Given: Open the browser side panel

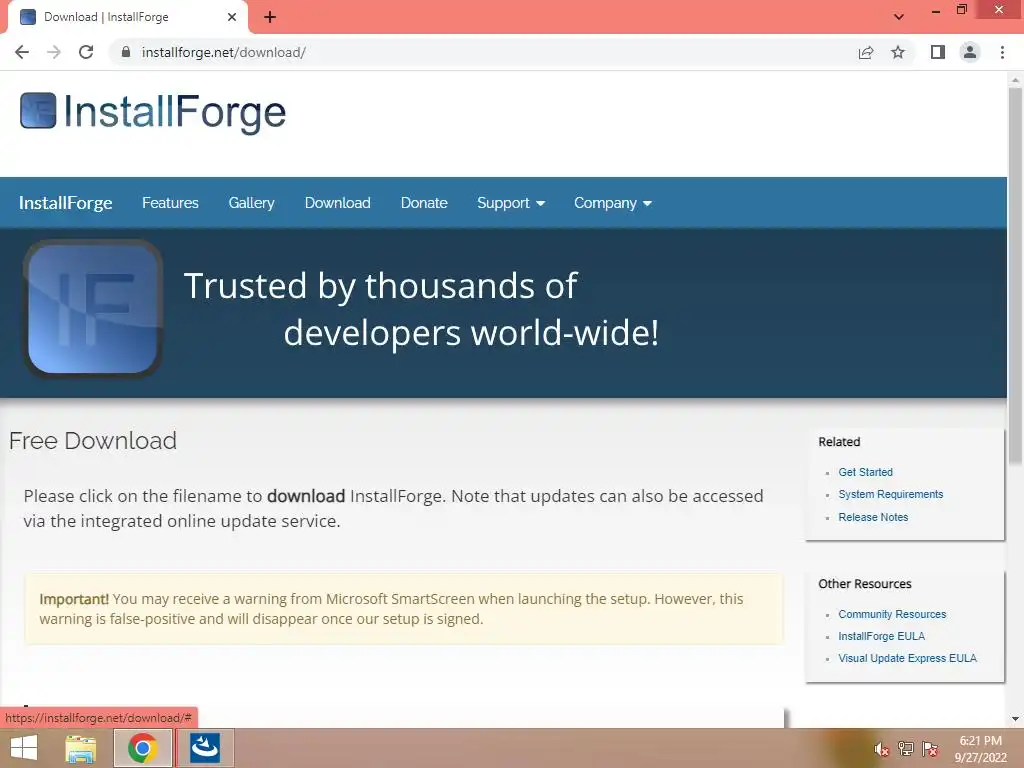Looking at the screenshot, I should click(x=938, y=52).
